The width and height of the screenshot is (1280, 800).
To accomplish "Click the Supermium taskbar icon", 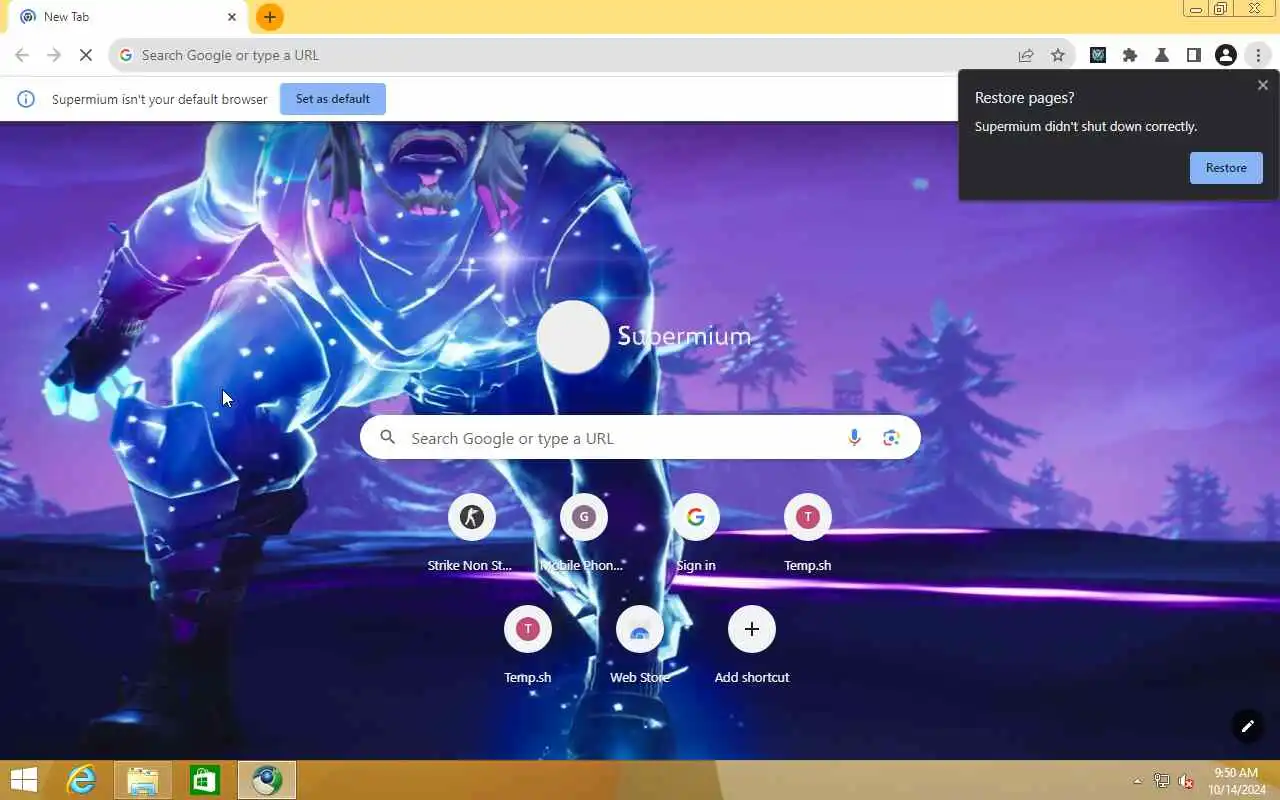I will tap(267, 780).
